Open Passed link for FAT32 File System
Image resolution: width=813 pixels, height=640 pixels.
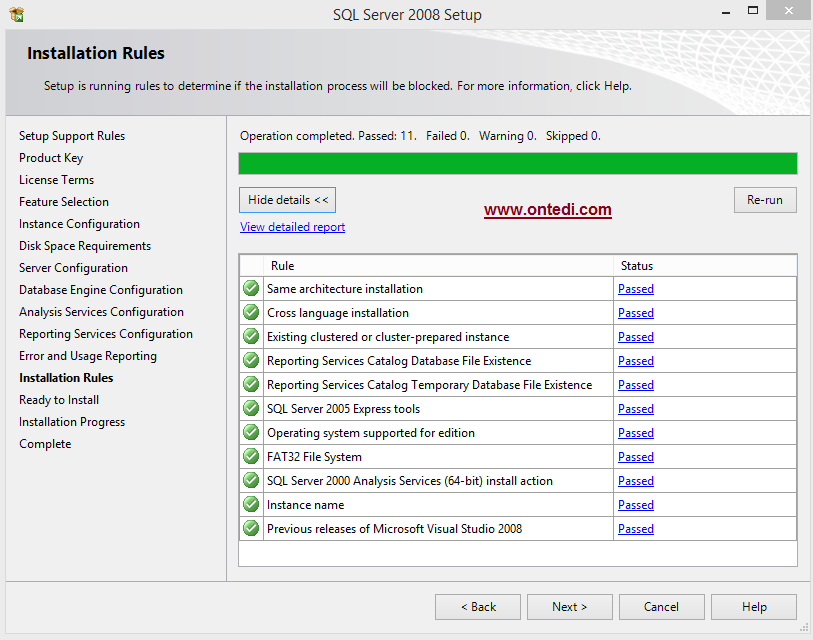pyautogui.click(x=636, y=457)
